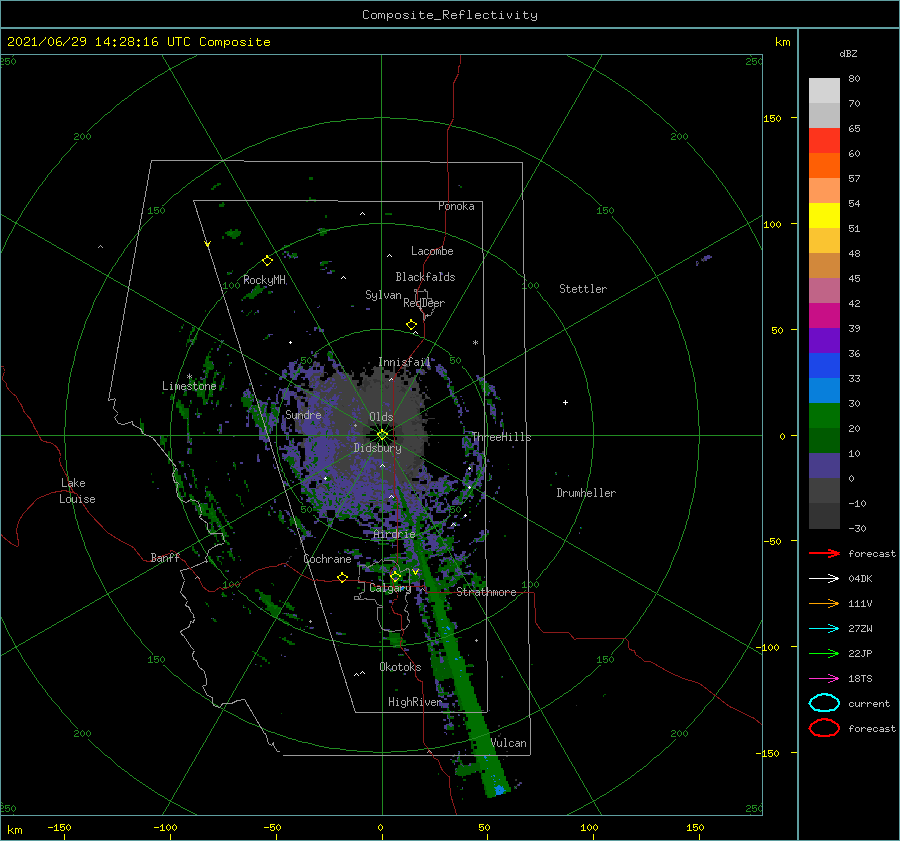Click the Innisfail city label
The image size is (900, 841).
[404, 362]
